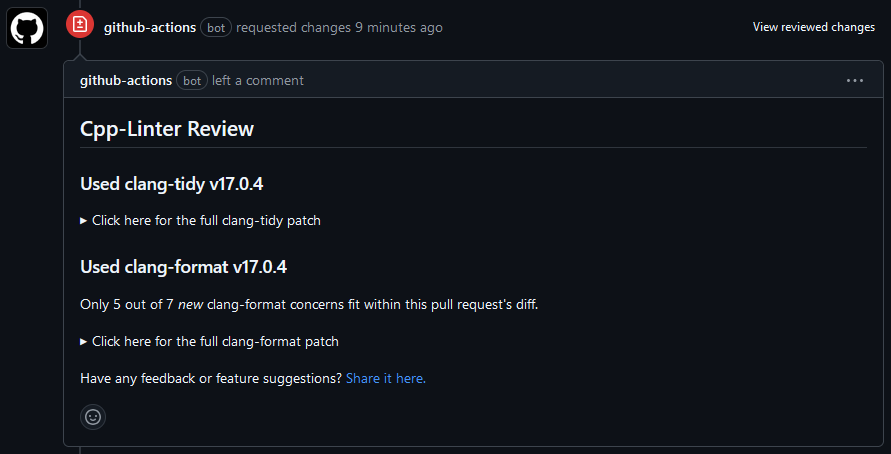This screenshot has height=454, width=891.
Task: Click the bot badge in review header
Action: (216, 27)
